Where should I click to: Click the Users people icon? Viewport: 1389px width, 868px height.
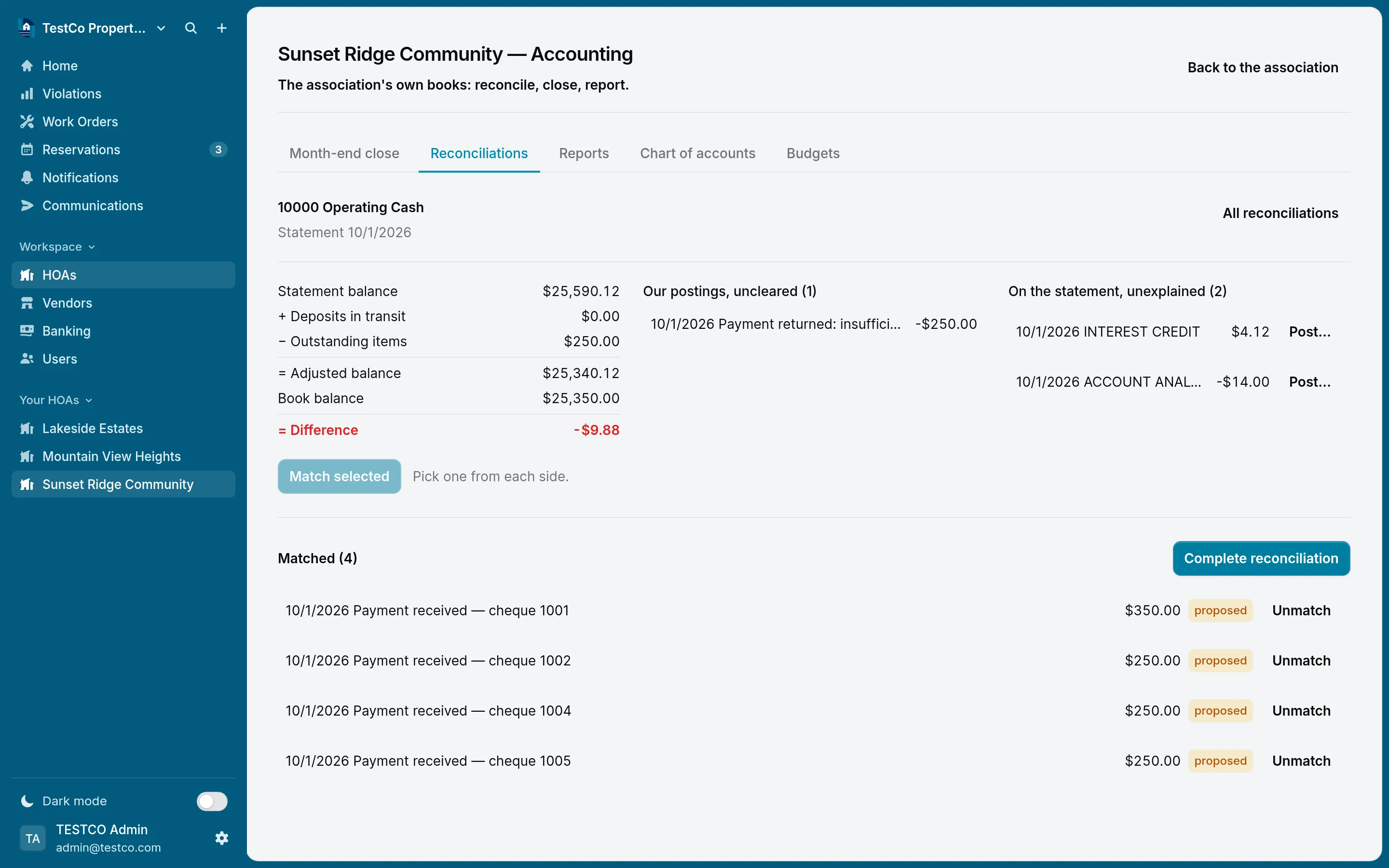(x=27, y=359)
